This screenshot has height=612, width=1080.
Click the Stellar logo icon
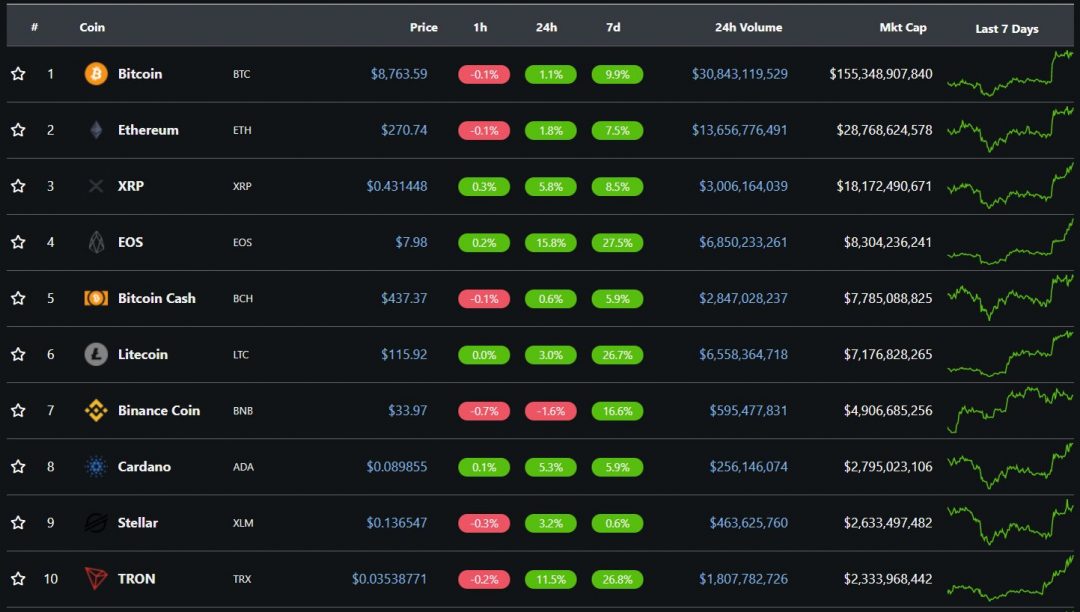click(96, 523)
